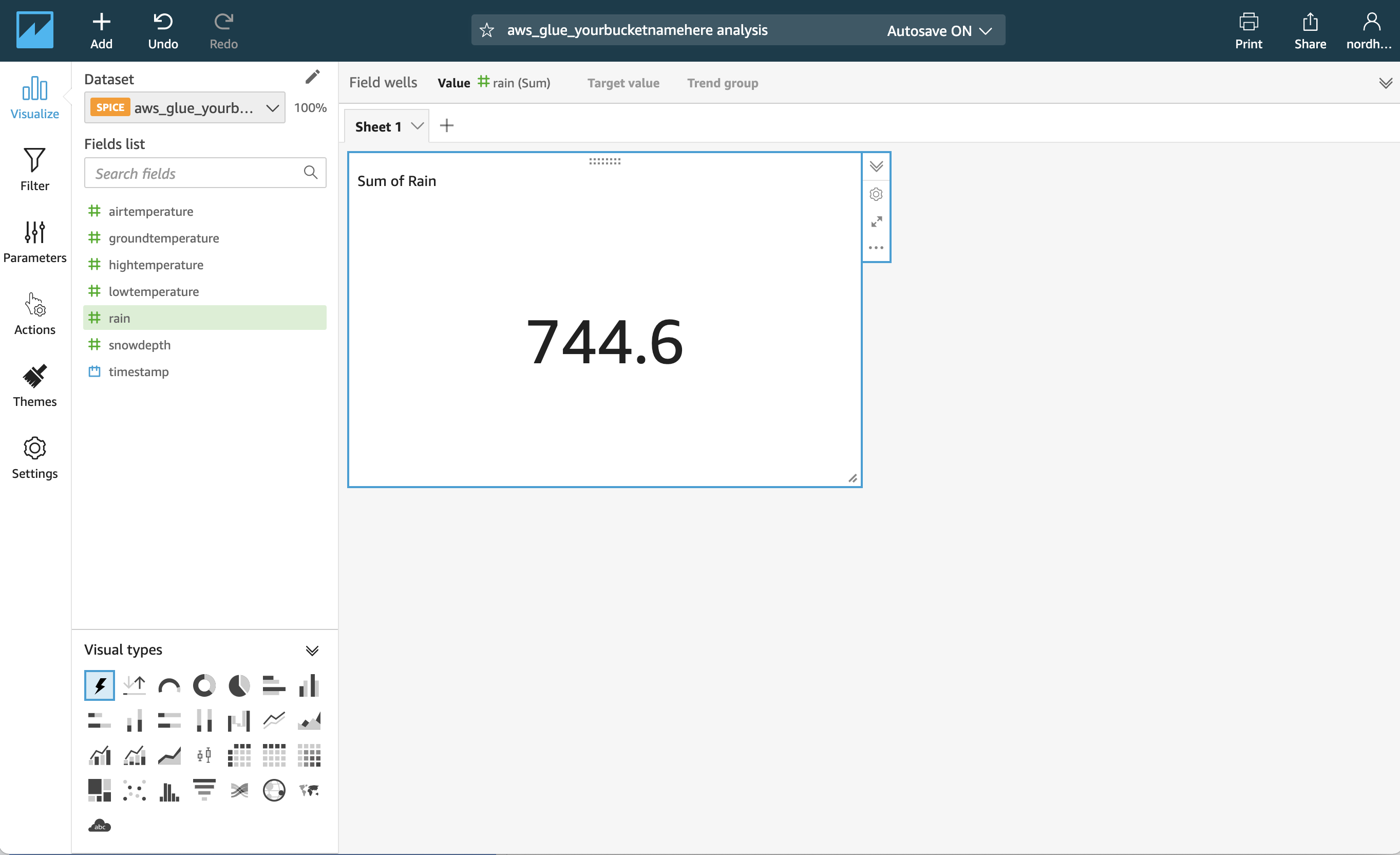
Task: Click the visual options ellipsis icon
Action: coord(876,248)
